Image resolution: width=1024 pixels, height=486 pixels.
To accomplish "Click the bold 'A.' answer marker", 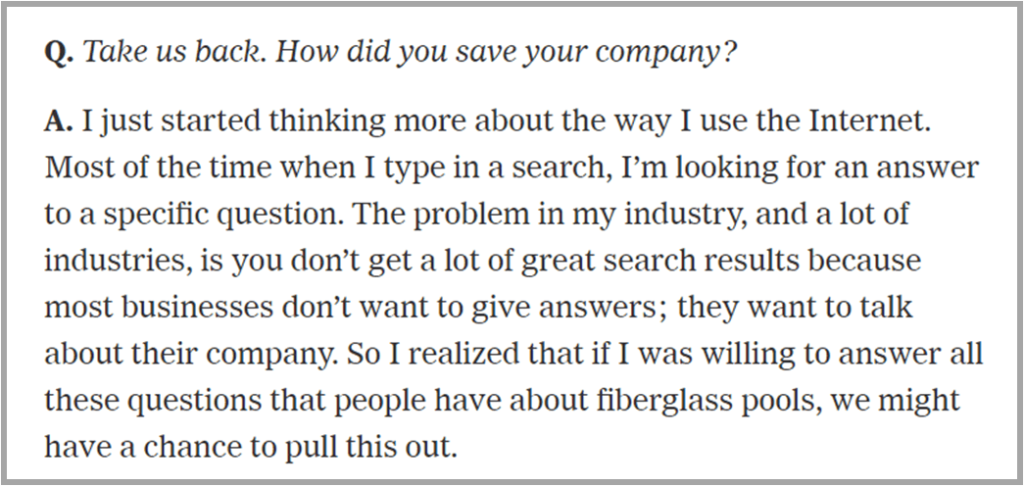I will click(x=59, y=122).
